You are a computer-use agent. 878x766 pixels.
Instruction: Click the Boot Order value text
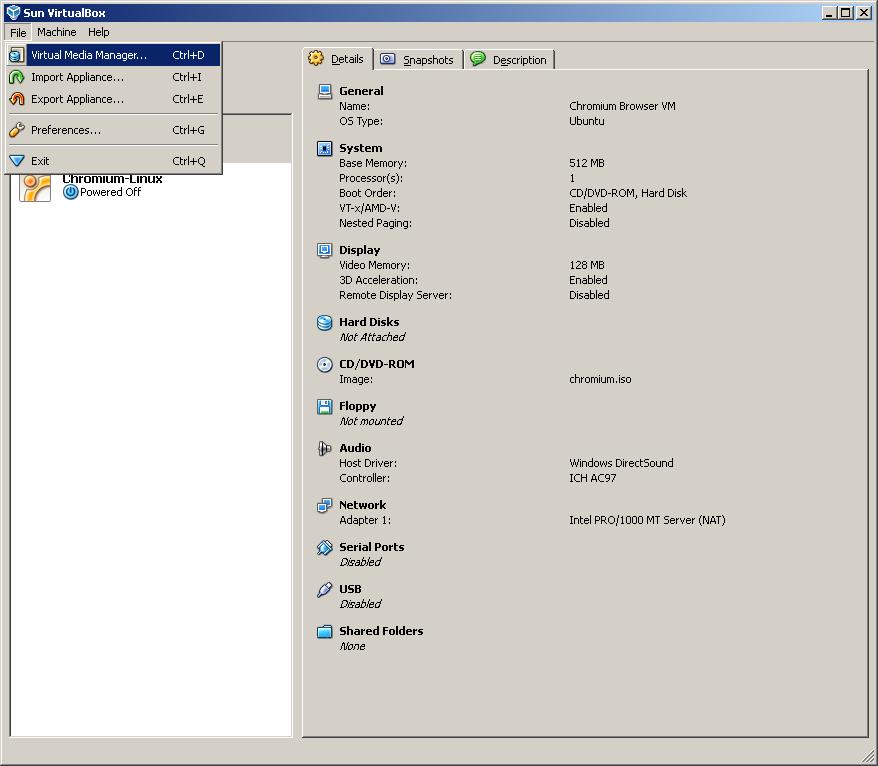click(x=628, y=193)
